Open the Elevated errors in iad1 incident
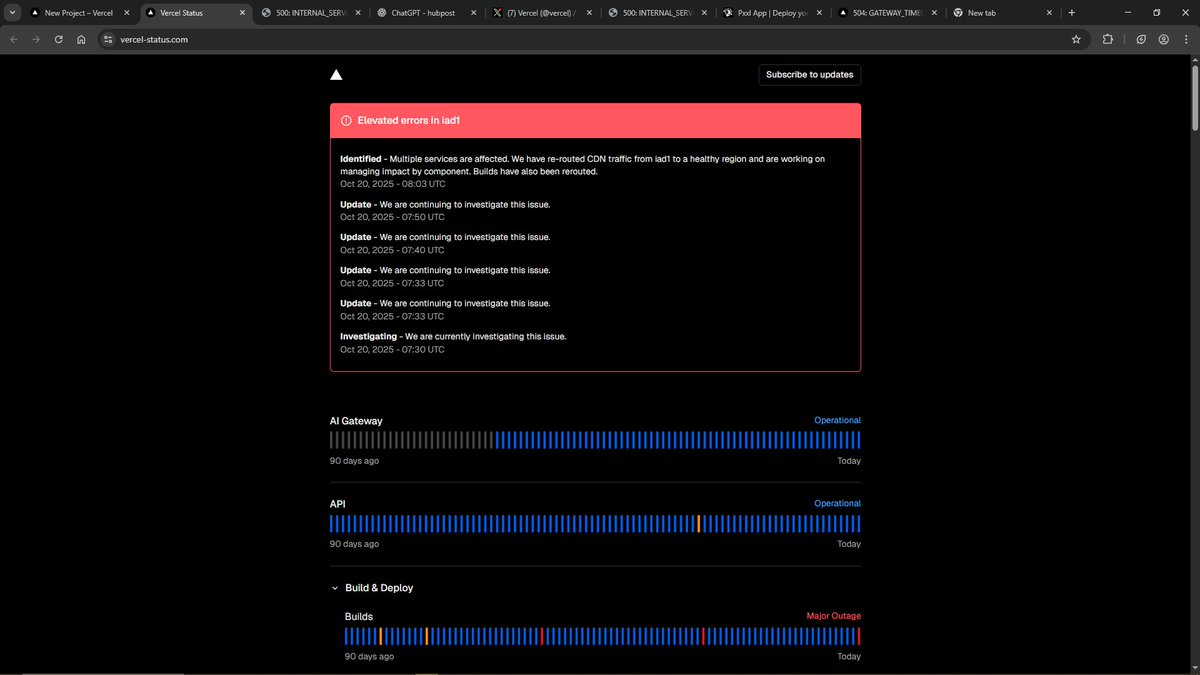Viewport: 1200px width, 675px height. 409,120
